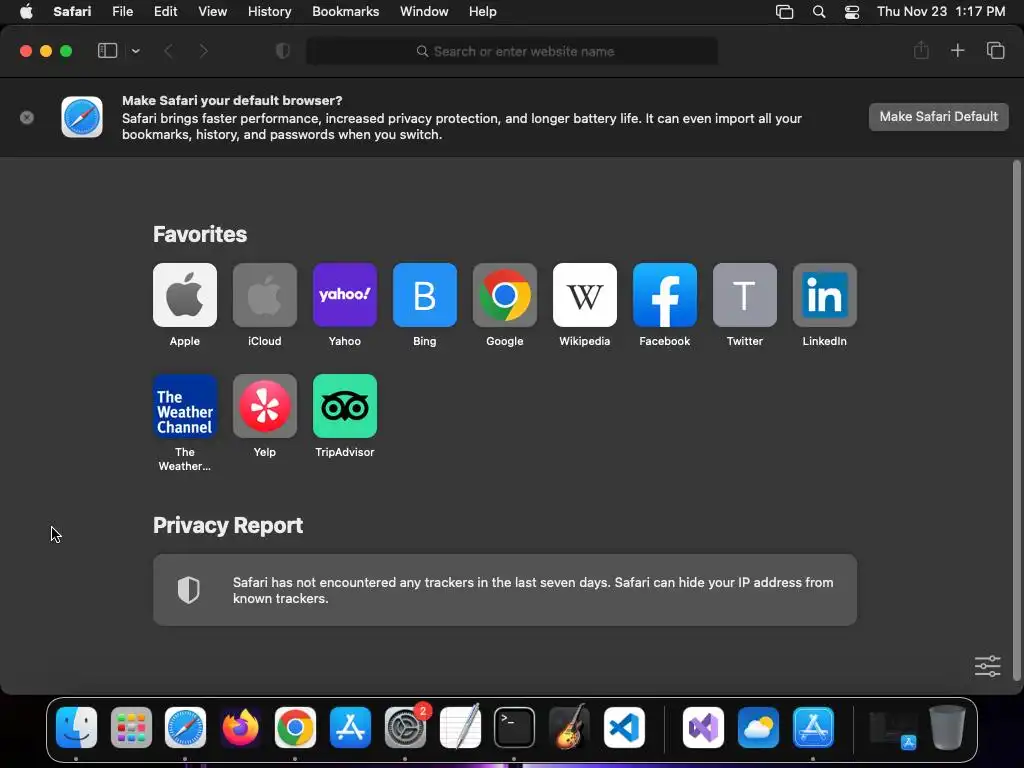Open the View menu
This screenshot has height=768, width=1024.
(x=213, y=12)
